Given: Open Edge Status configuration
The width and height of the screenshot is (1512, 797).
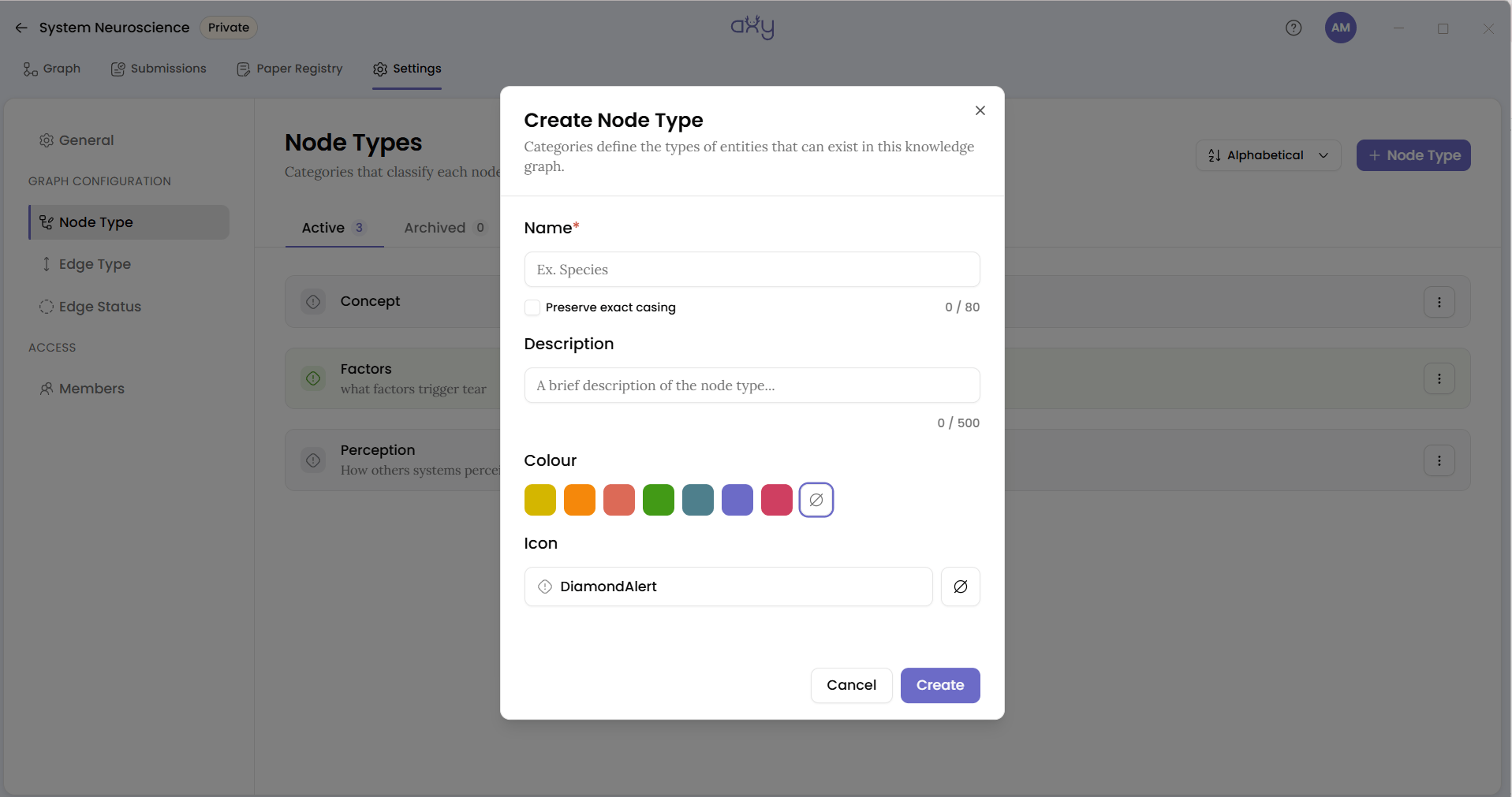Looking at the screenshot, I should 90,307.
